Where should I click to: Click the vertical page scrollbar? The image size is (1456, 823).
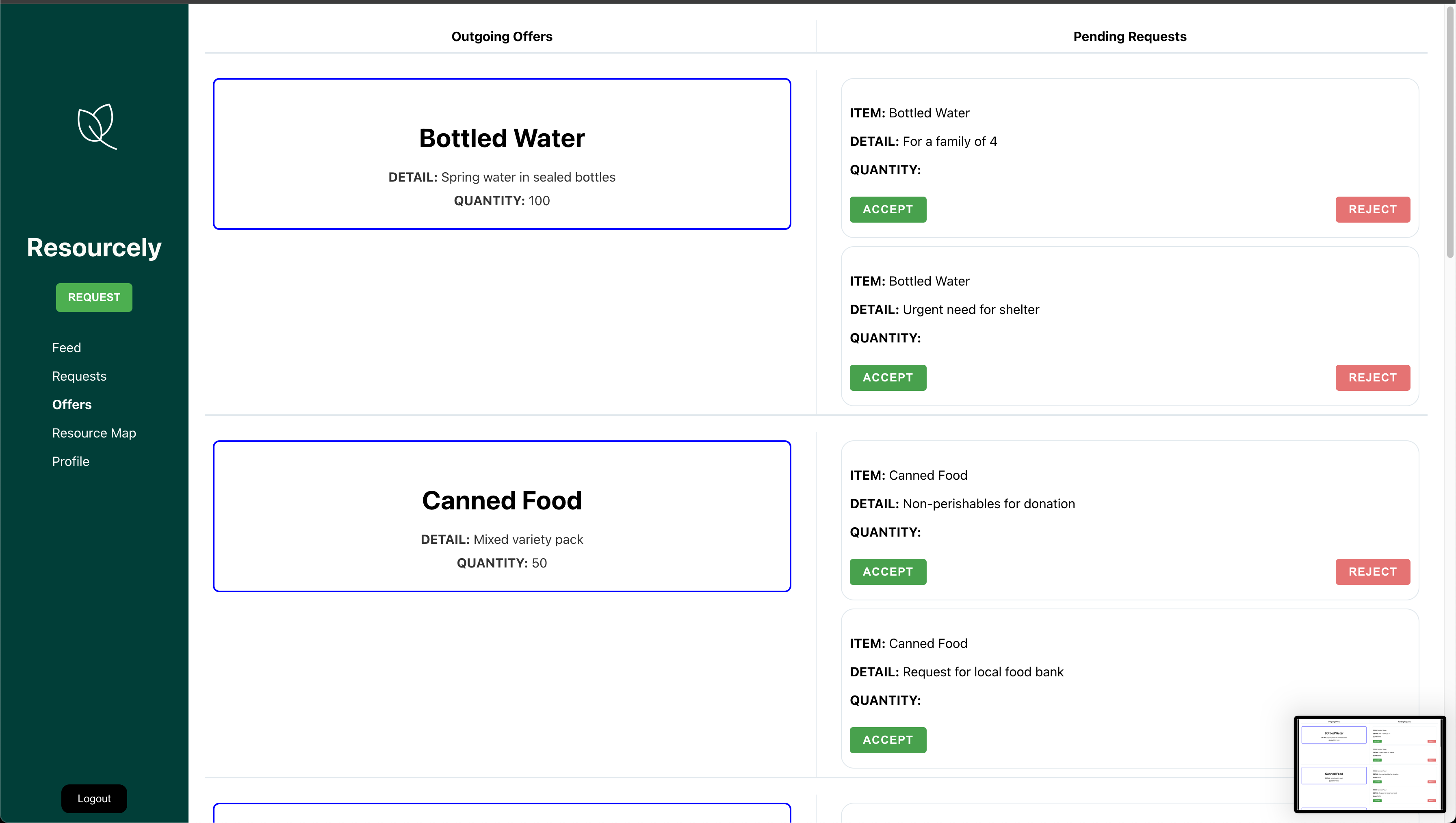tap(1450, 130)
